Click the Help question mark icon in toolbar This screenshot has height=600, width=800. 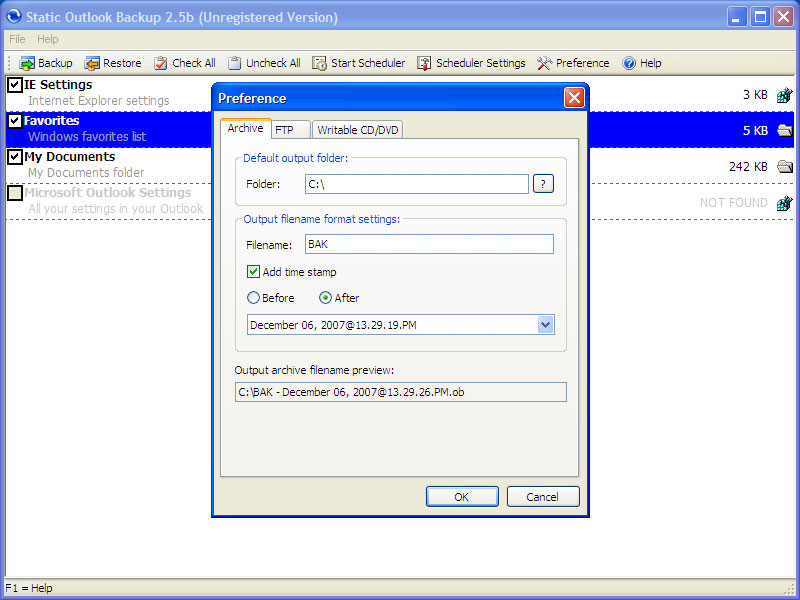click(629, 63)
